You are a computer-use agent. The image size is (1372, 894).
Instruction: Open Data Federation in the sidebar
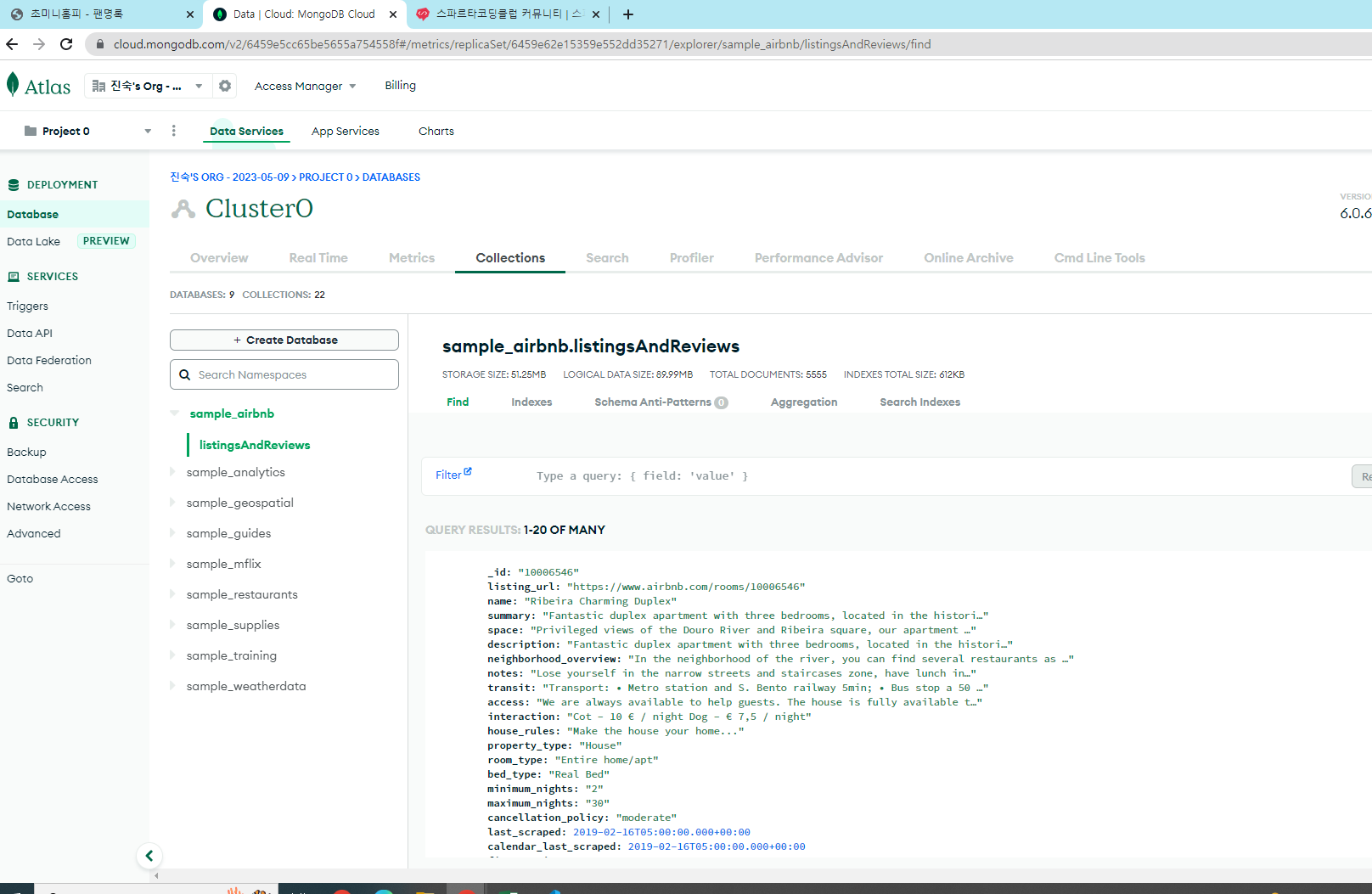click(49, 360)
